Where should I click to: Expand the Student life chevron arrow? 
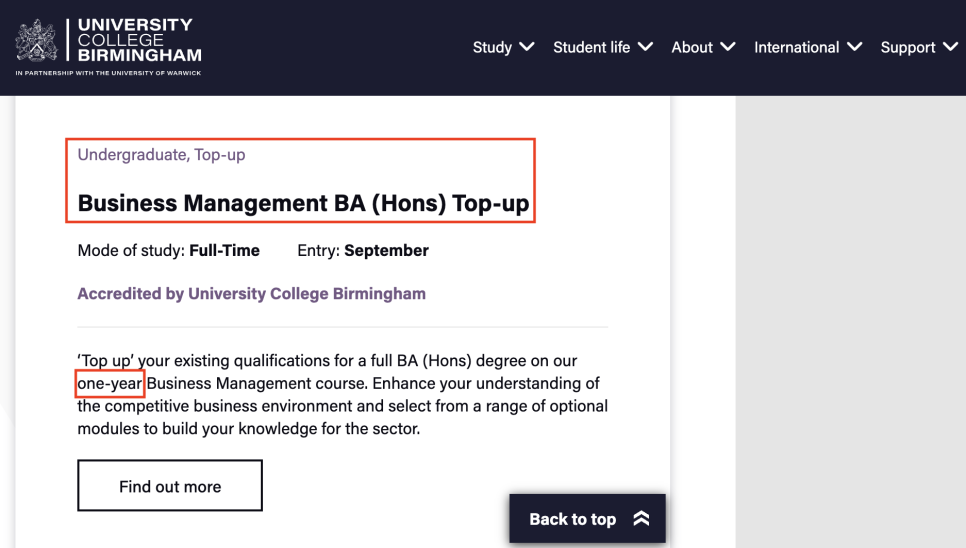click(646, 47)
